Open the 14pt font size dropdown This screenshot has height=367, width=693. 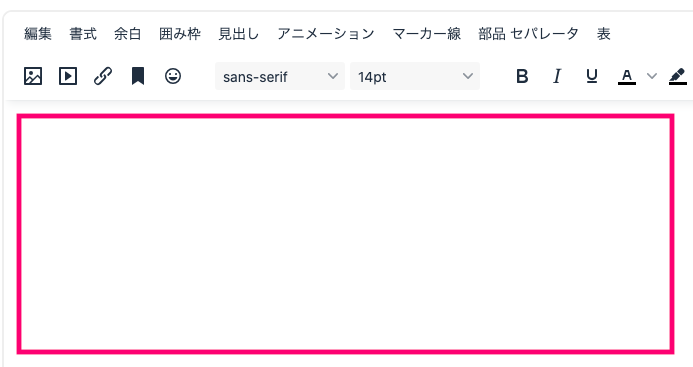click(415, 76)
